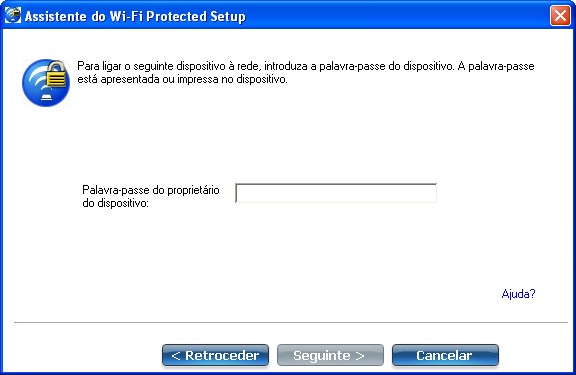Click the horizontal separator above the buttons
576x375 pixels.
click(x=291, y=322)
